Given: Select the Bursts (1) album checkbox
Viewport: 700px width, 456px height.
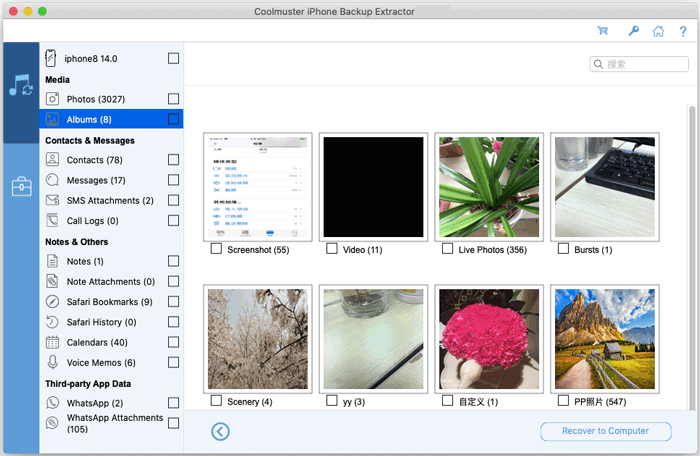Looking at the screenshot, I should point(563,249).
